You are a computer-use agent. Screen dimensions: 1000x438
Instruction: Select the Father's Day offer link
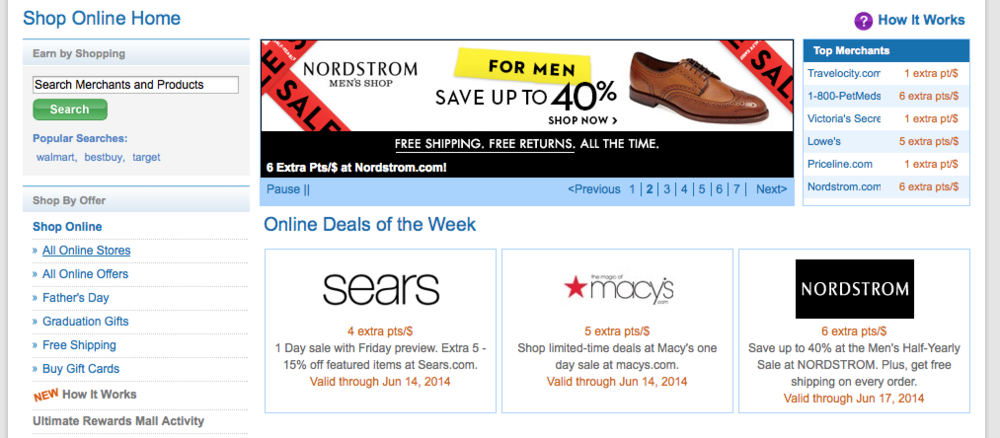pyautogui.click(x=76, y=298)
